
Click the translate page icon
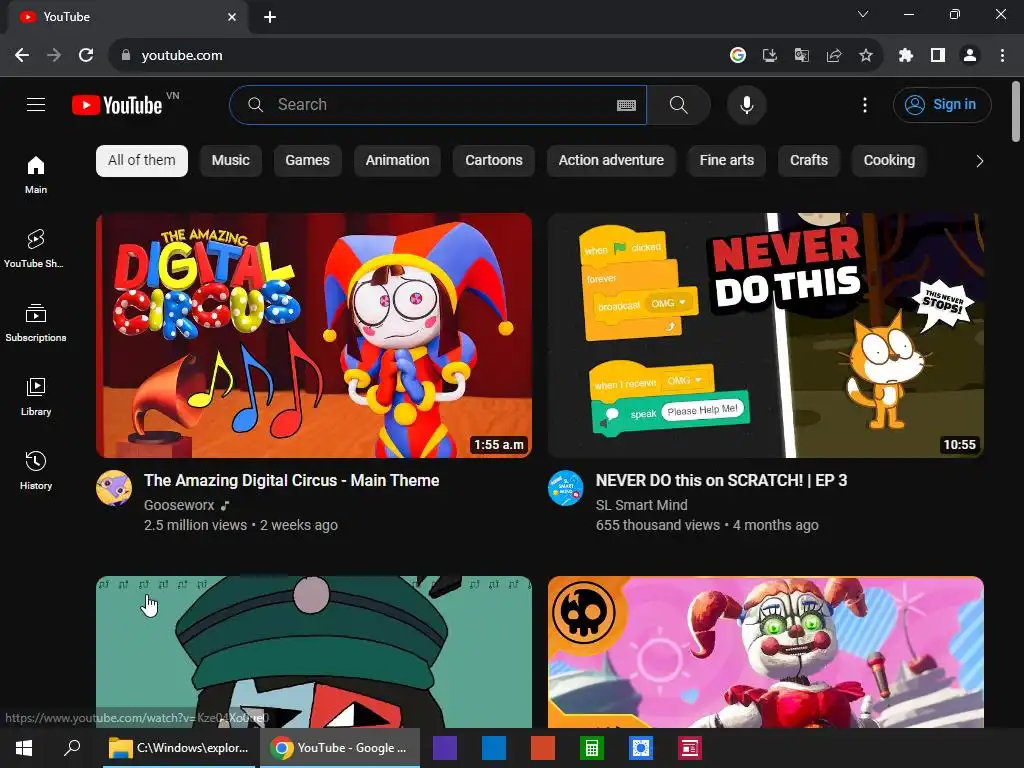[802, 56]
